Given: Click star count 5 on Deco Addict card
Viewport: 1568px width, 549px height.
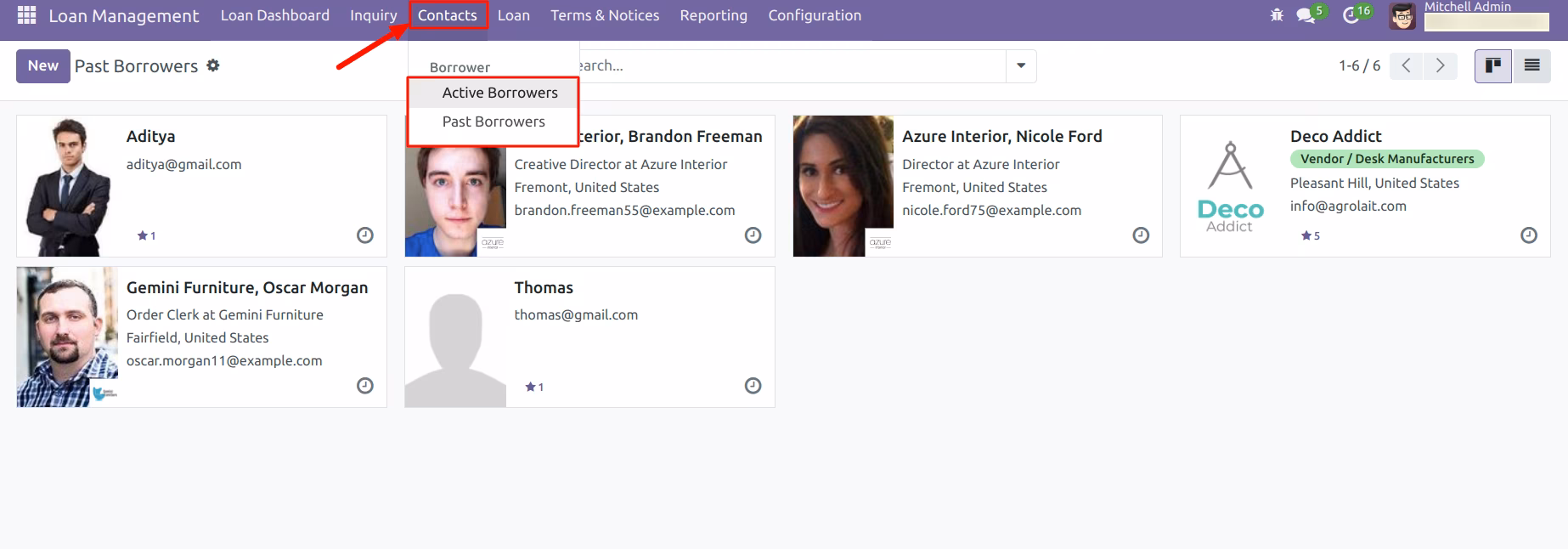Looking at the screenshot, I should [x=1311, y=235].
